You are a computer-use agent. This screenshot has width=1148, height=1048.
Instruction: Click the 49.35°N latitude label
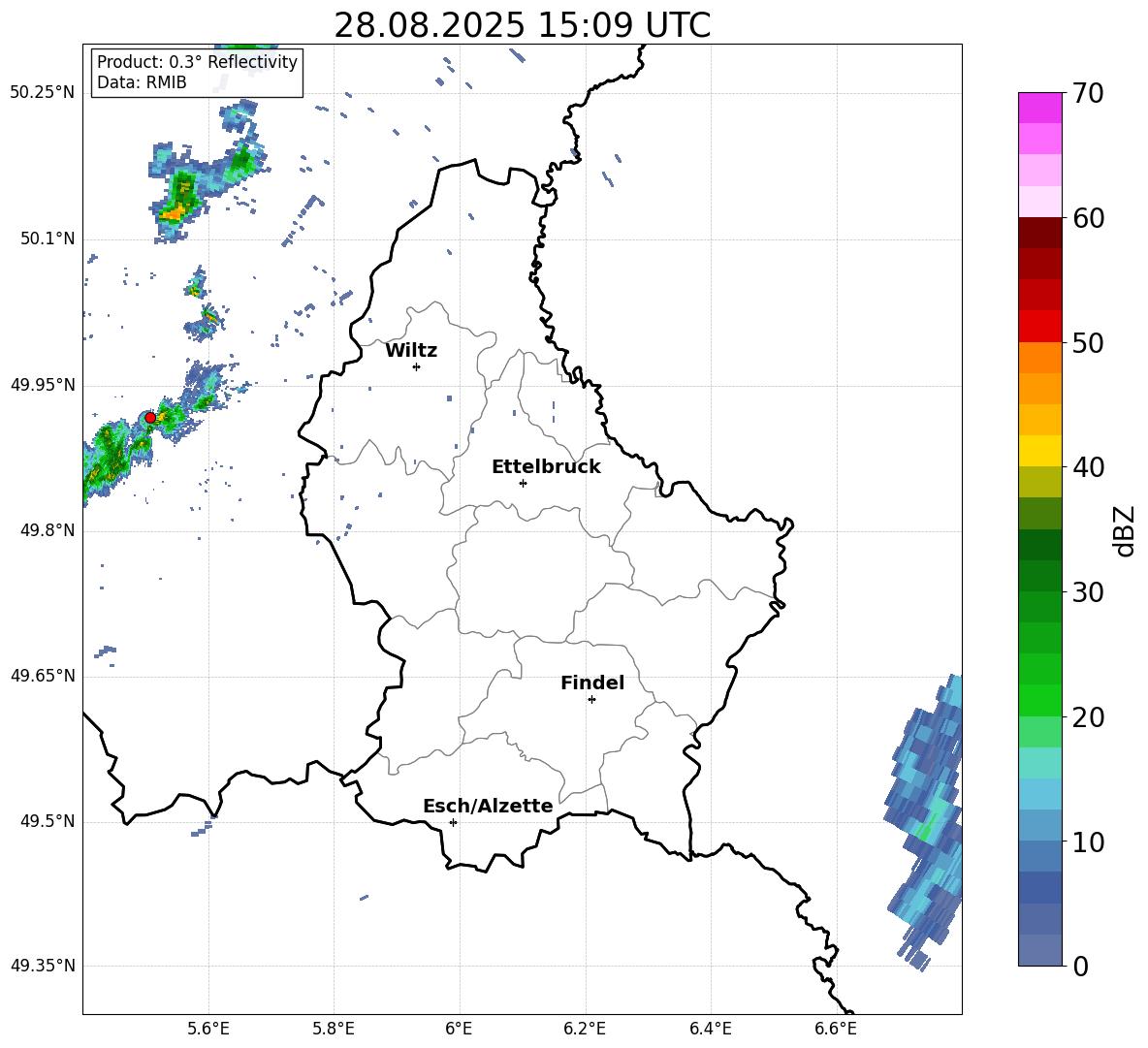43,966
